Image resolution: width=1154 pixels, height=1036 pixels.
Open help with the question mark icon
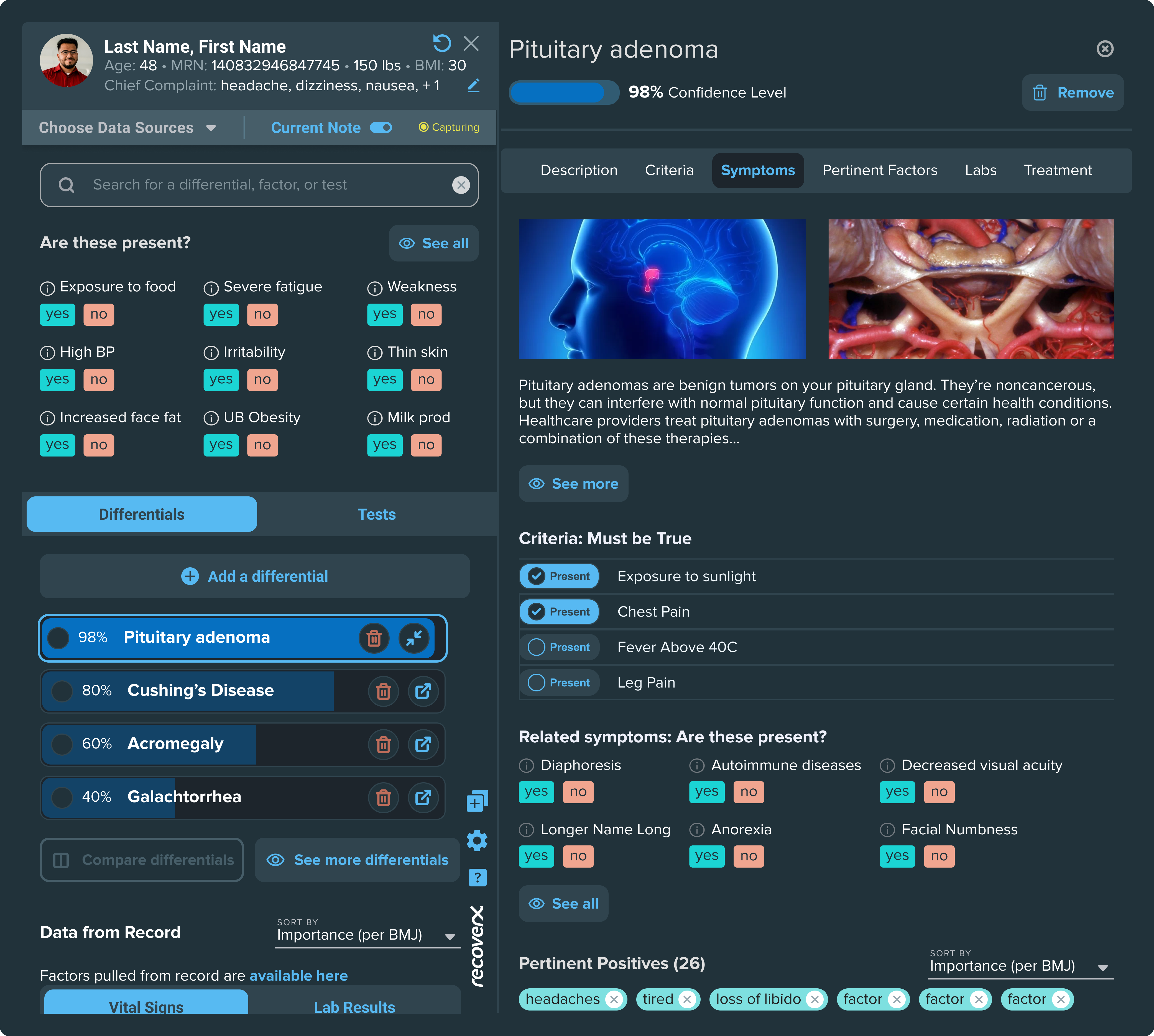(x=477, y=877)
